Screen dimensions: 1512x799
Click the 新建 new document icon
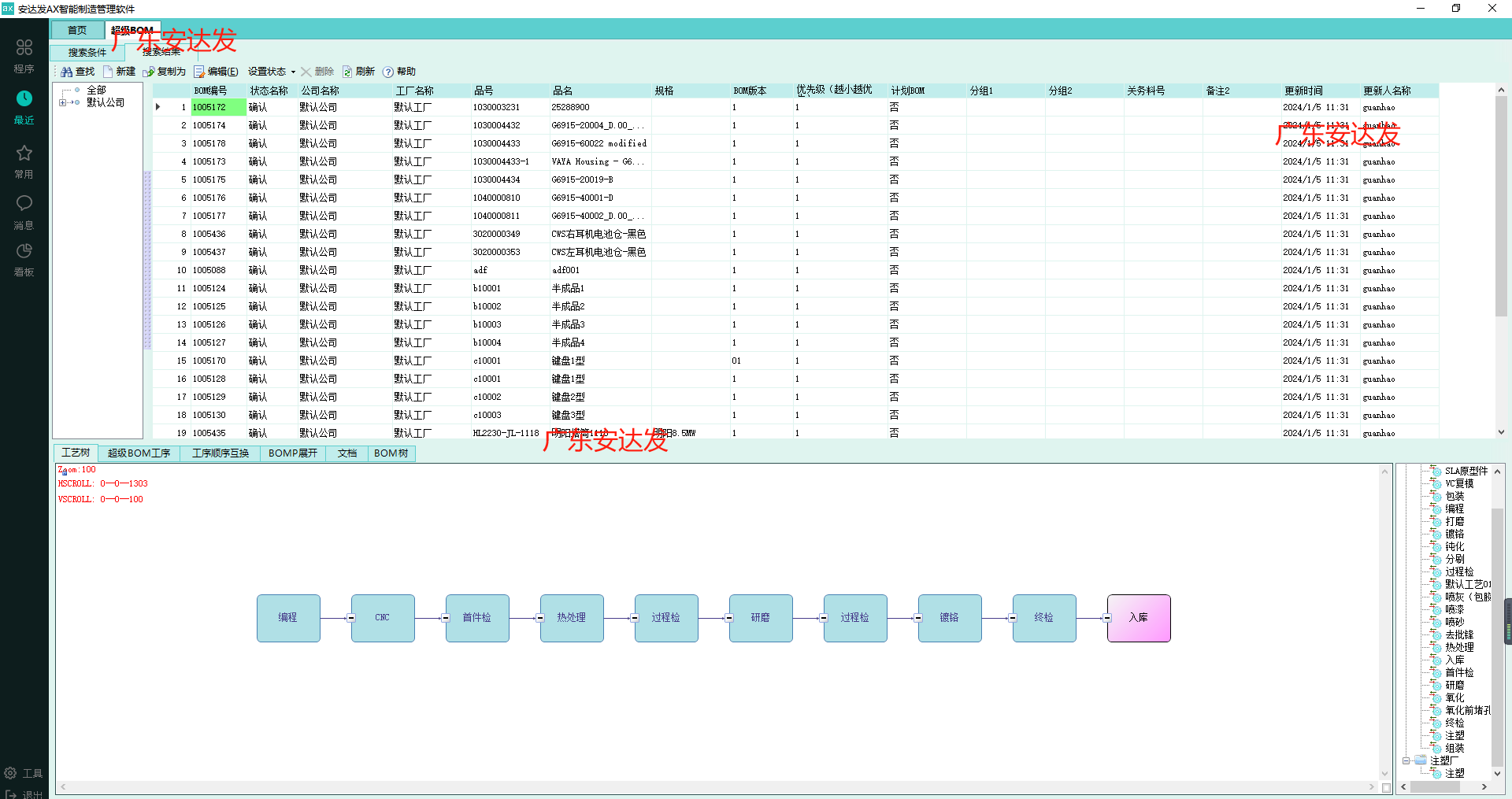pyautogui.click(x=108, y=72)
